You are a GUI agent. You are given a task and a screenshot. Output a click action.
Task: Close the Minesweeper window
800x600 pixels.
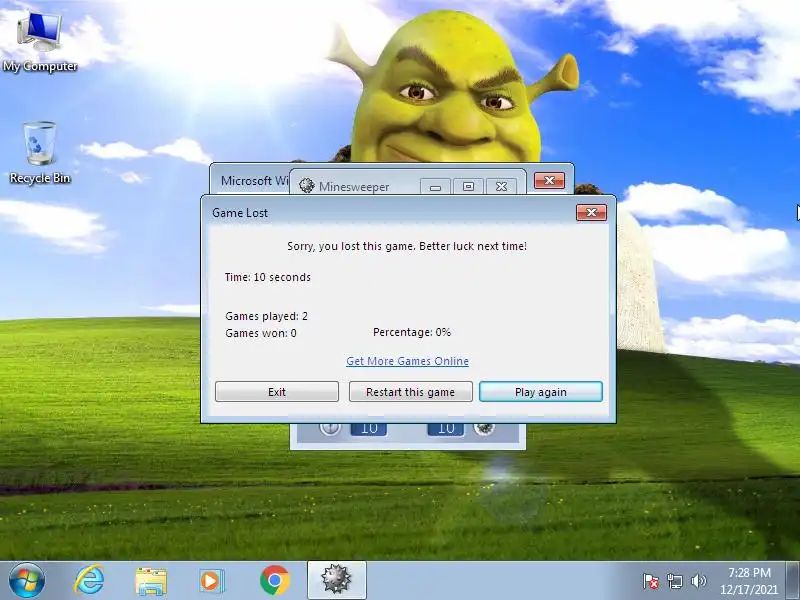[501, 187]
